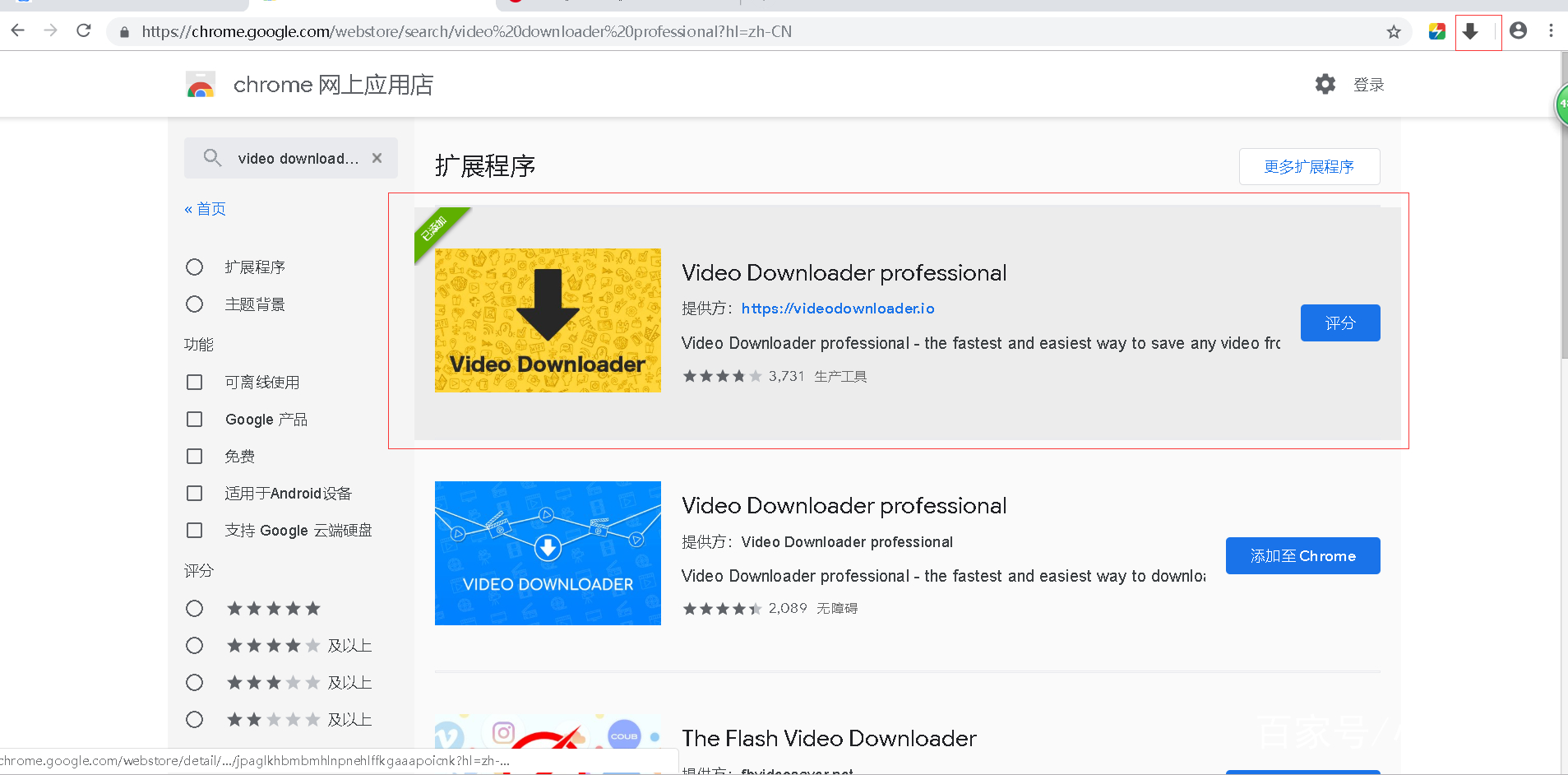
Task: Click the browser reload button
Action: 84,31
